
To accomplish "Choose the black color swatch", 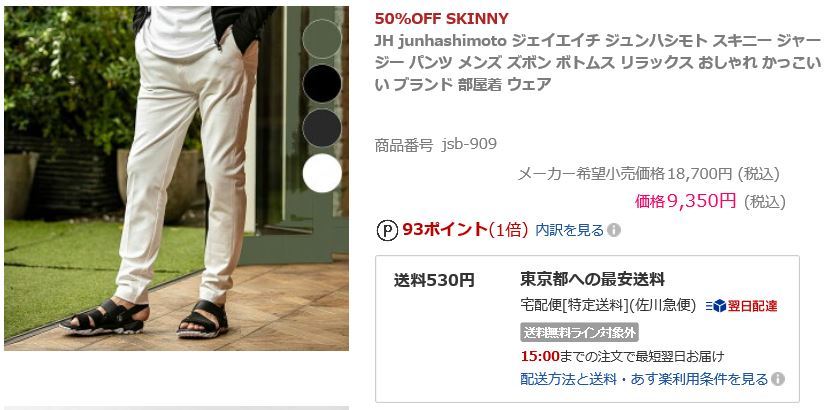I will click(322, 83).
